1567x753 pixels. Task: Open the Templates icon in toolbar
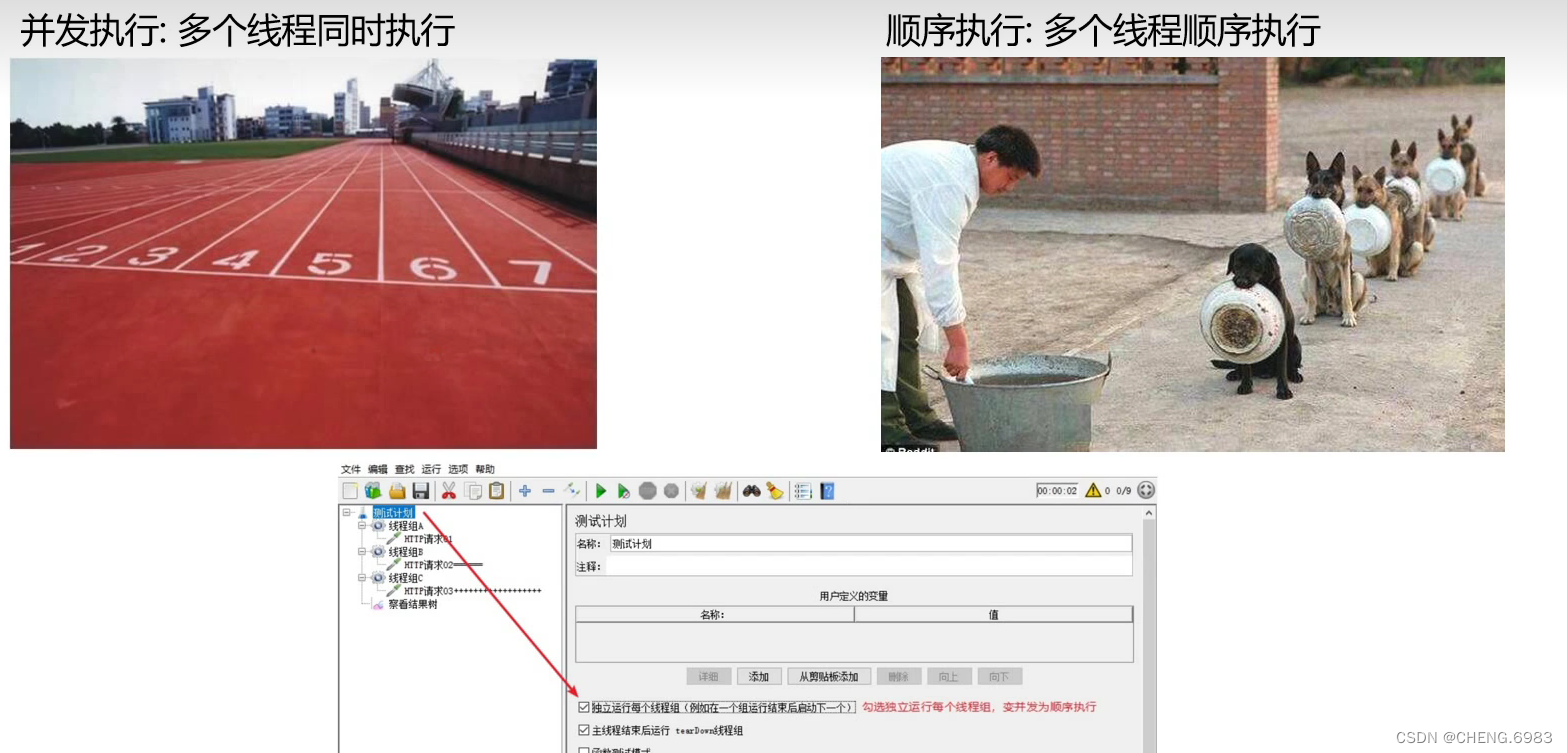(x=373, y=491)
